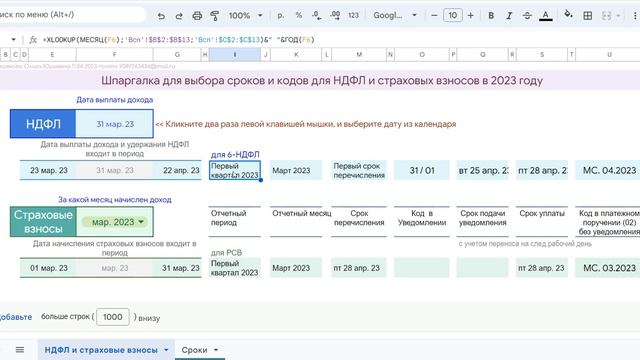
Task: Increase decimal places
Action: click(335, 16)
